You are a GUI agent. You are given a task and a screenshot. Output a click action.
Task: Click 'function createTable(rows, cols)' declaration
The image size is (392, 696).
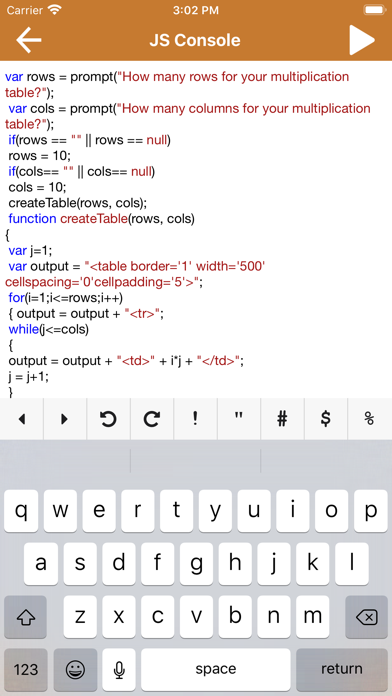101,219
